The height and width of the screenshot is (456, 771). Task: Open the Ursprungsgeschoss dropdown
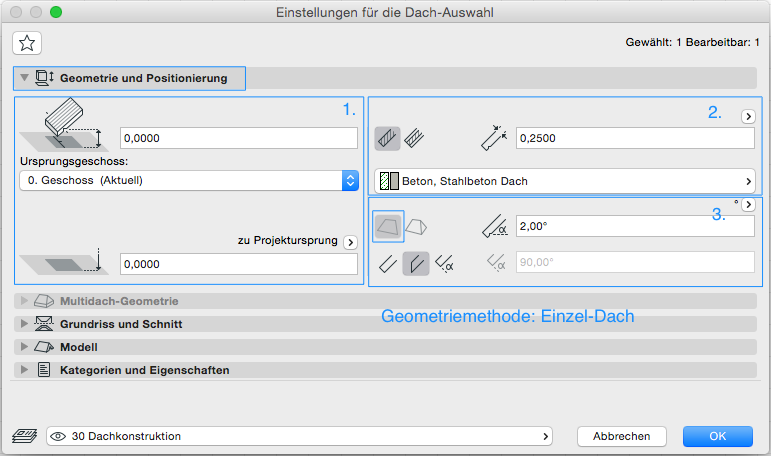(x=189, y=180)
